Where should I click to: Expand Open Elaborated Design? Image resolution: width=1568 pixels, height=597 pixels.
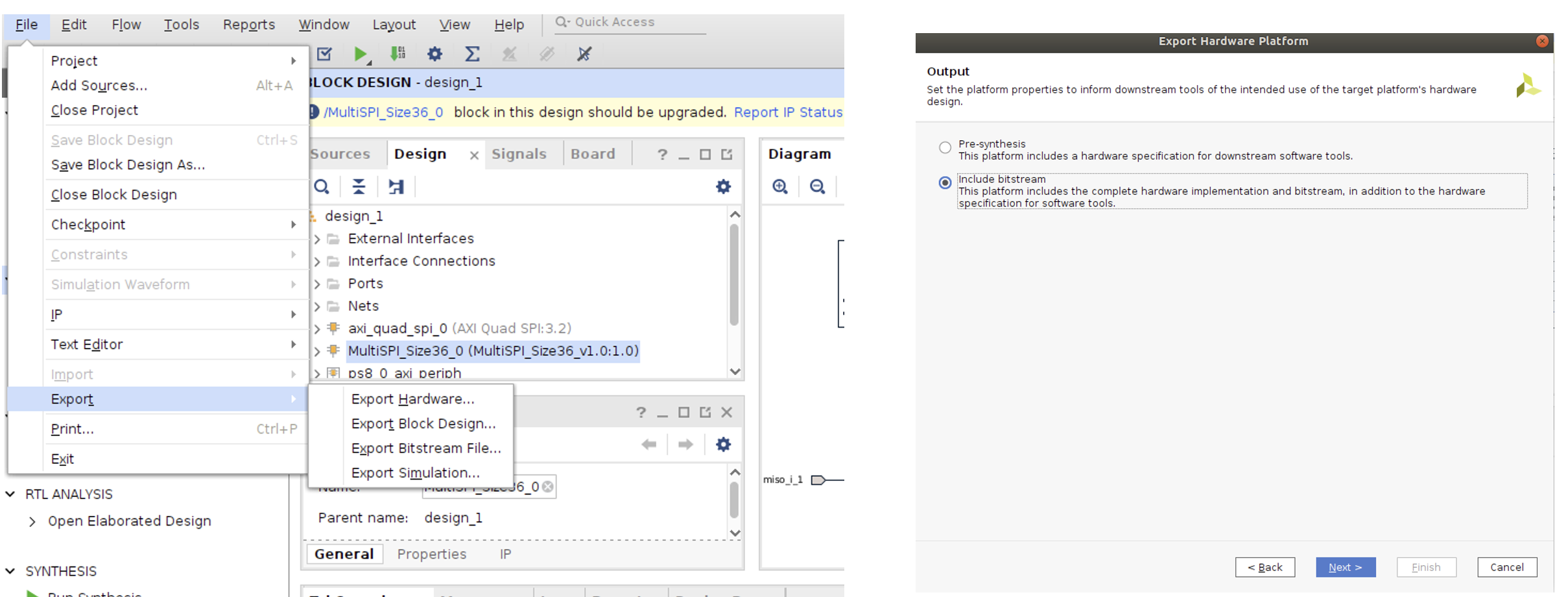click(x=32, y=521)
